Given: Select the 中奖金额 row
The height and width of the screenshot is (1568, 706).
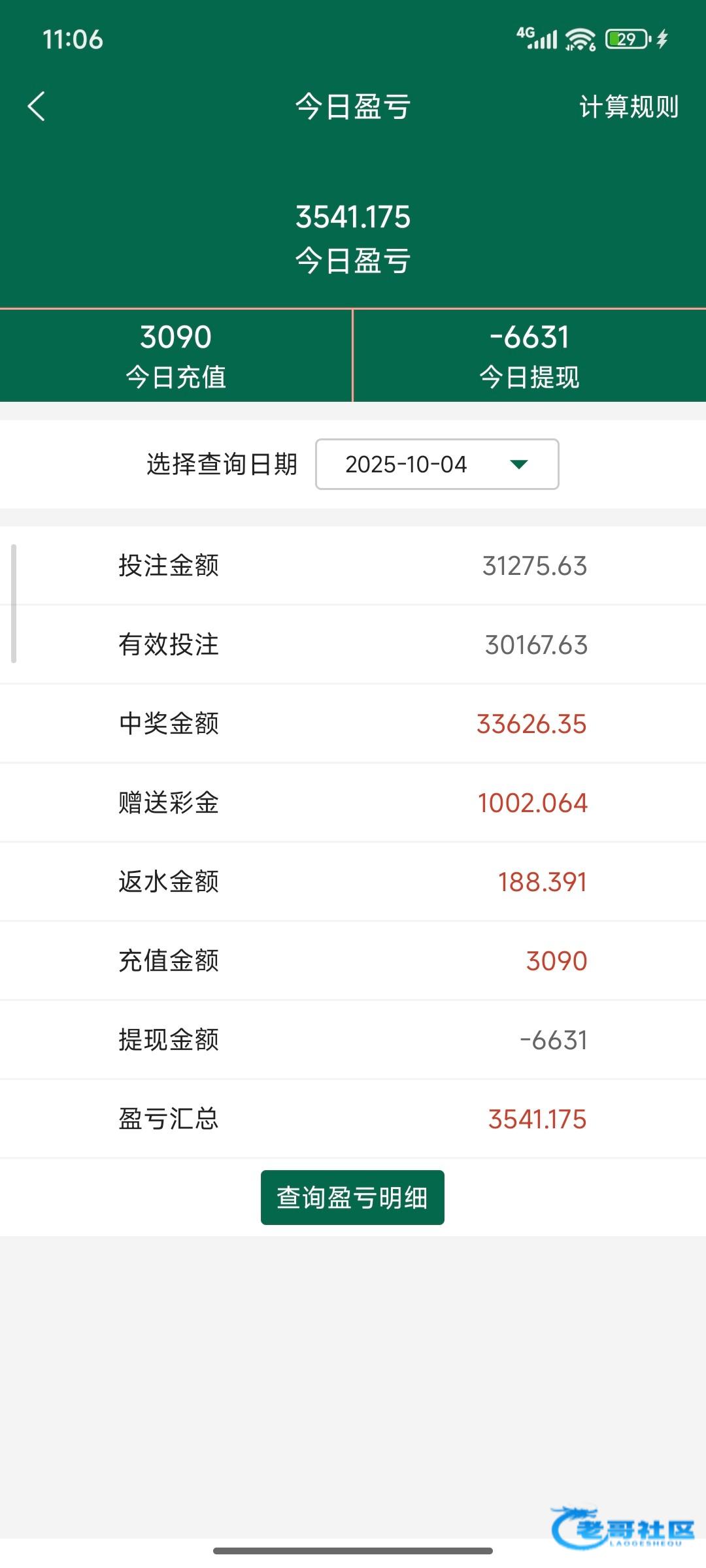Looking at the screenshot, I should click(353, 724).
